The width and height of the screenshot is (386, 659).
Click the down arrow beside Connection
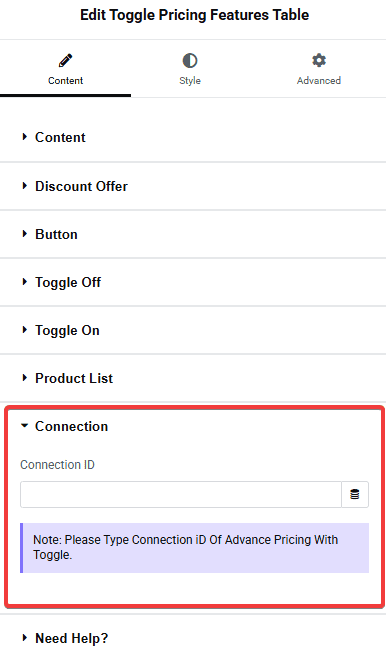(x=25, y=426)
